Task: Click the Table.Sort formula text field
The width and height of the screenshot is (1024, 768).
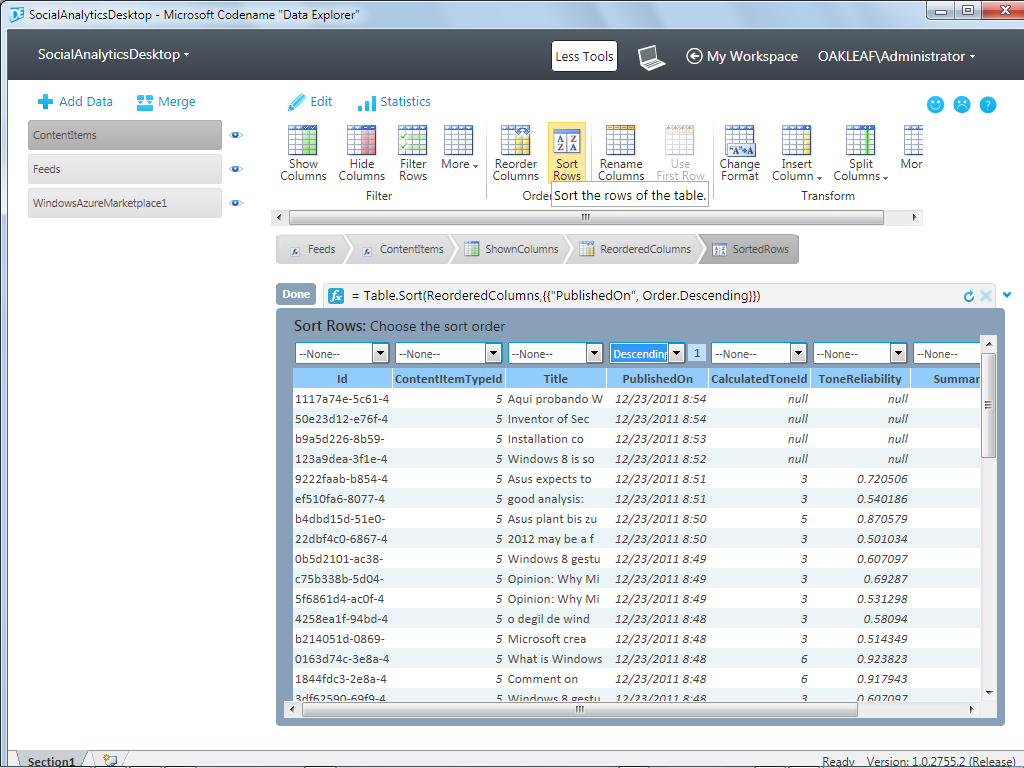Action: 653,296
